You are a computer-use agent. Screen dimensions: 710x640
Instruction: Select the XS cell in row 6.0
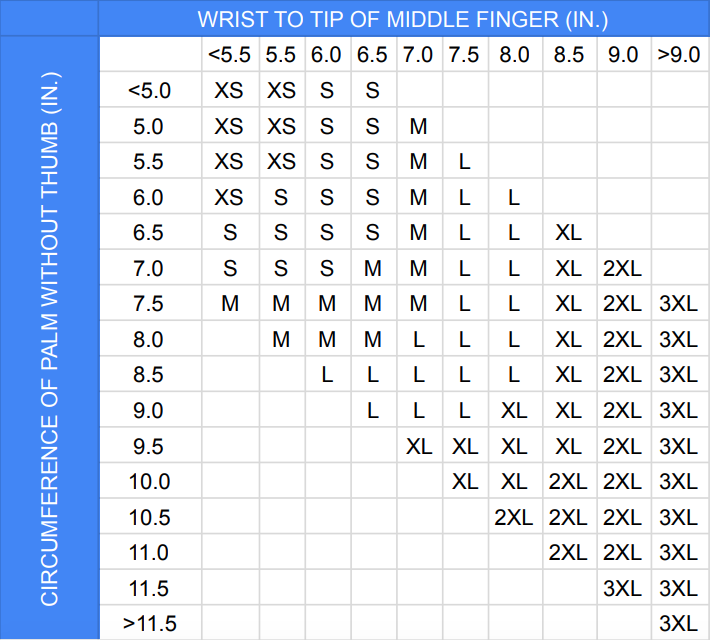pos(229,197)
